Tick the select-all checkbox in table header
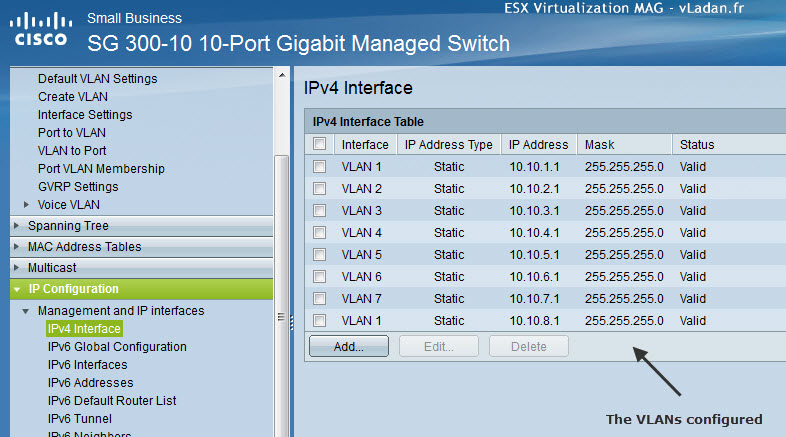Screen dimensions: 786x437 [x=319, y=144]
